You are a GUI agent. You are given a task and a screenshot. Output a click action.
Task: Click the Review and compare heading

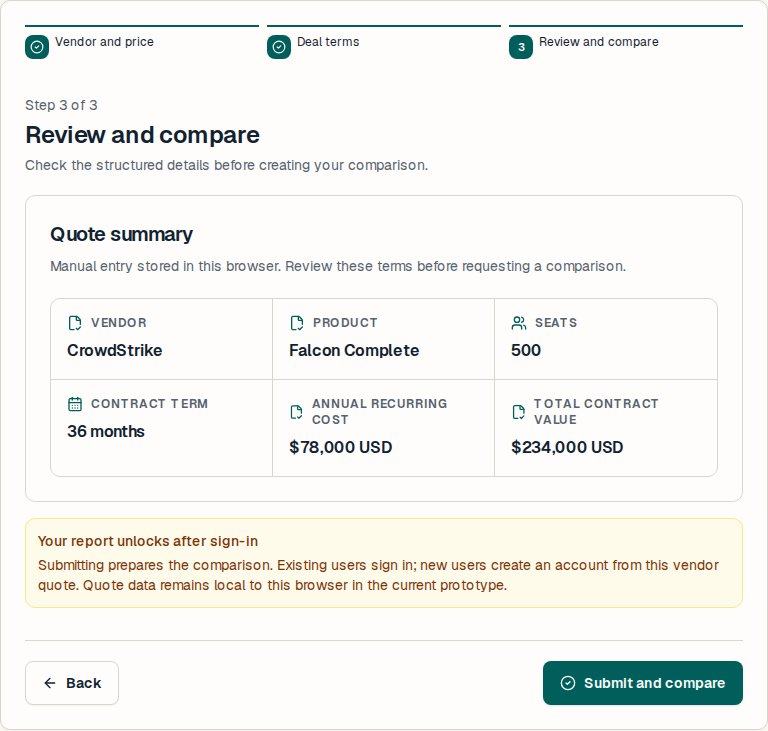point(143,135)
